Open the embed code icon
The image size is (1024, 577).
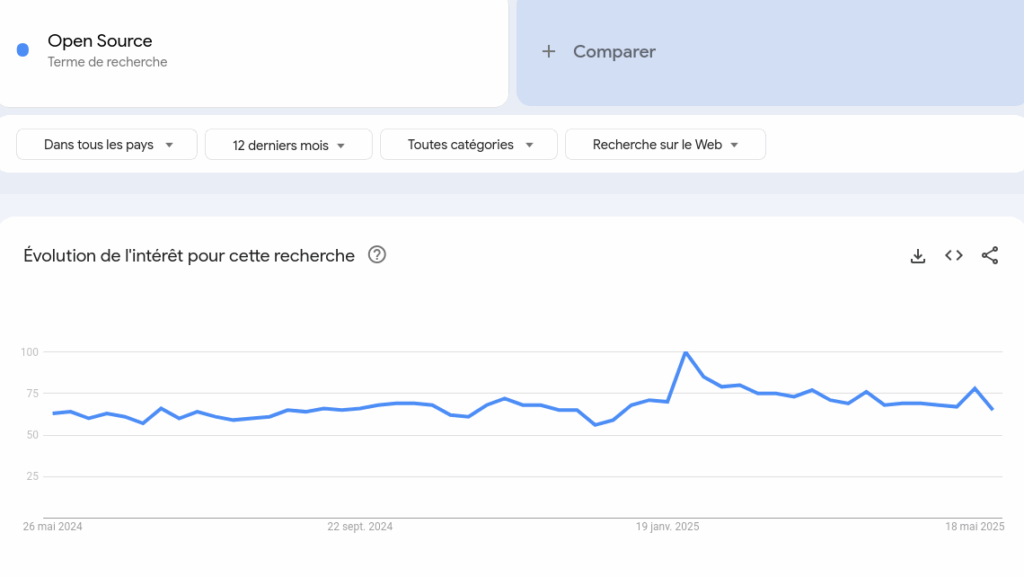click(953, 256)
